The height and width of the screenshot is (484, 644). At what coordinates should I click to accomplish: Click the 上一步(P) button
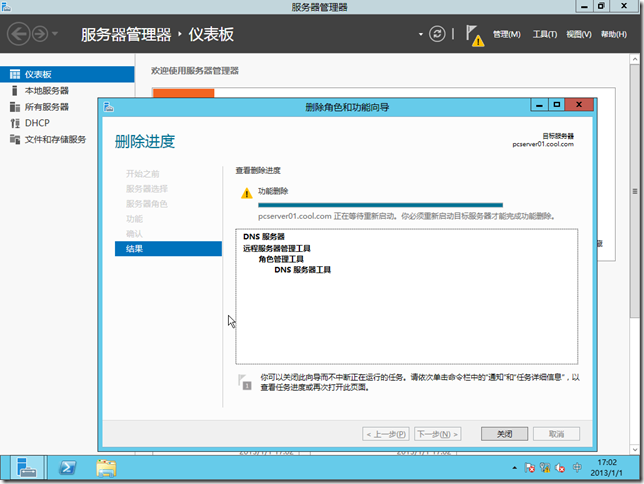pos(386,434)
